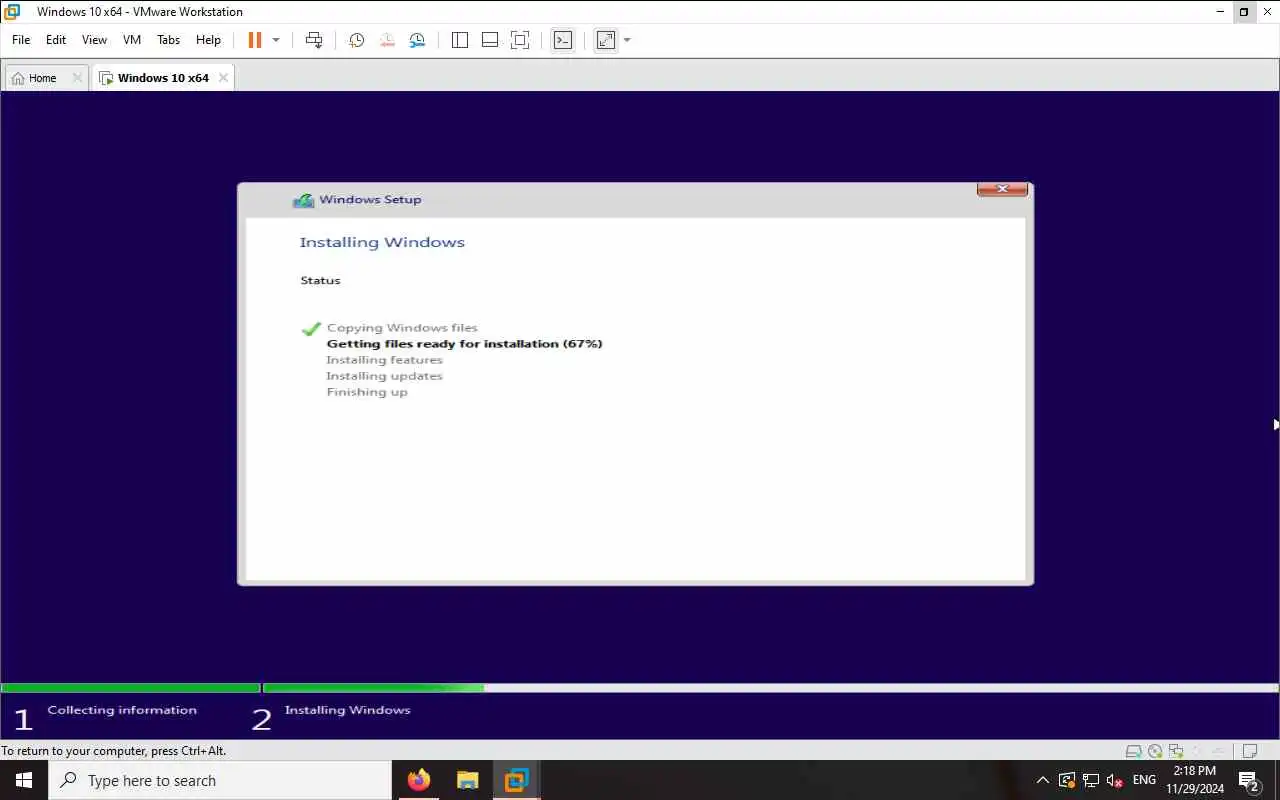Open the VM menu
1280x800 pixels.
click(132, 40)
